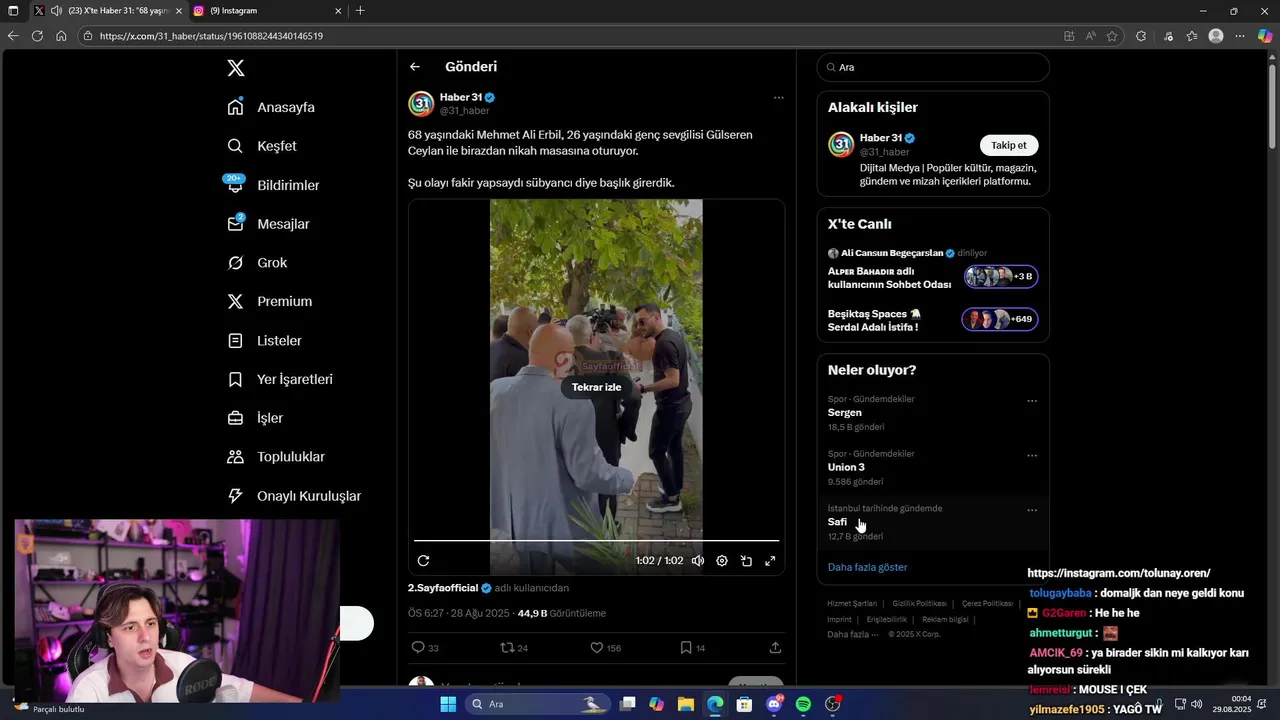Viewport: 1280px width, 720px height.
Task: Click the Onaylı Kuruluşlar lightning icon
Action: (x=235, y=496)
